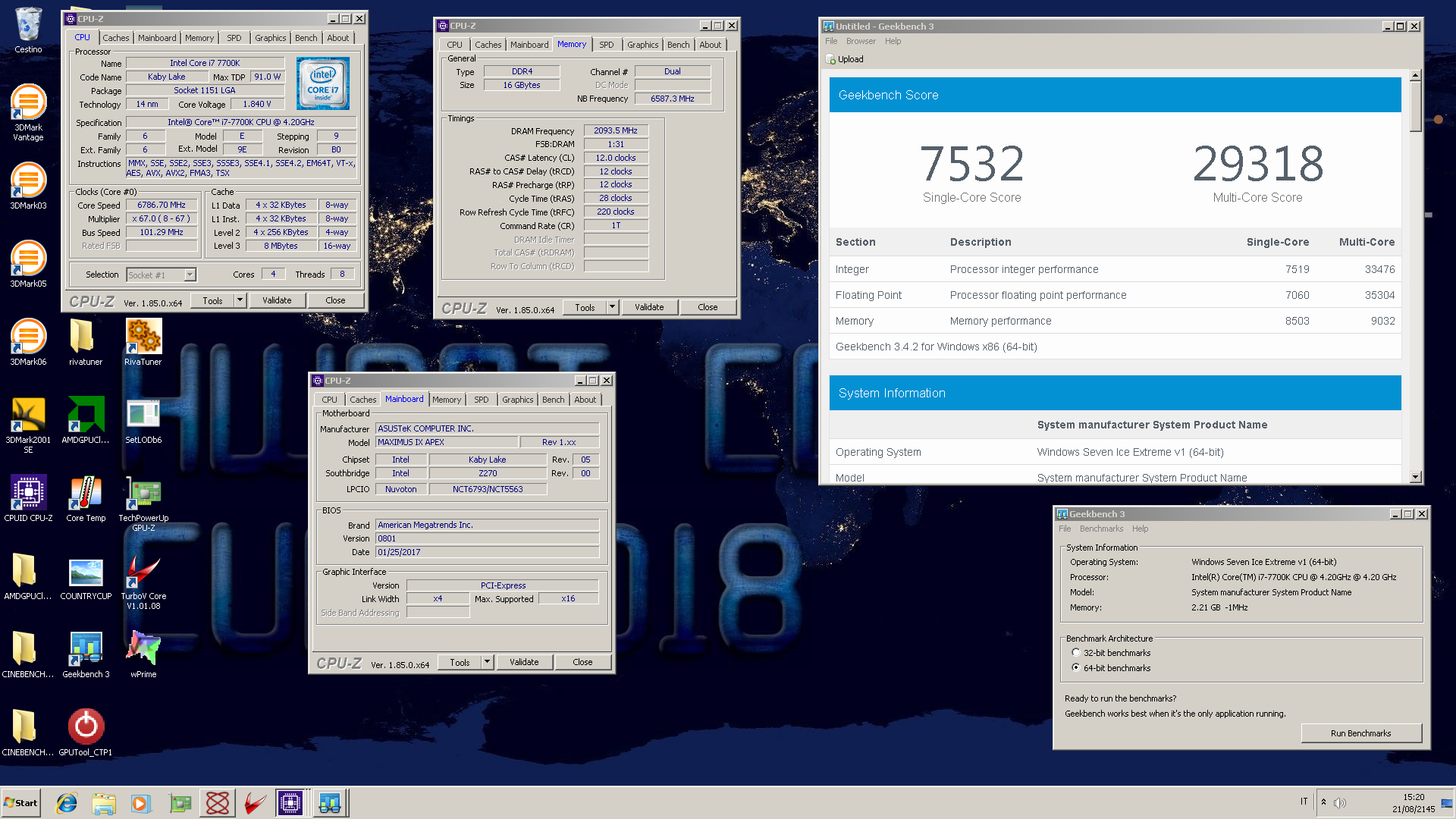Open 3DMark03 desktop shortcut
This screenshot has height=819, width=1456.
(28, 186)
